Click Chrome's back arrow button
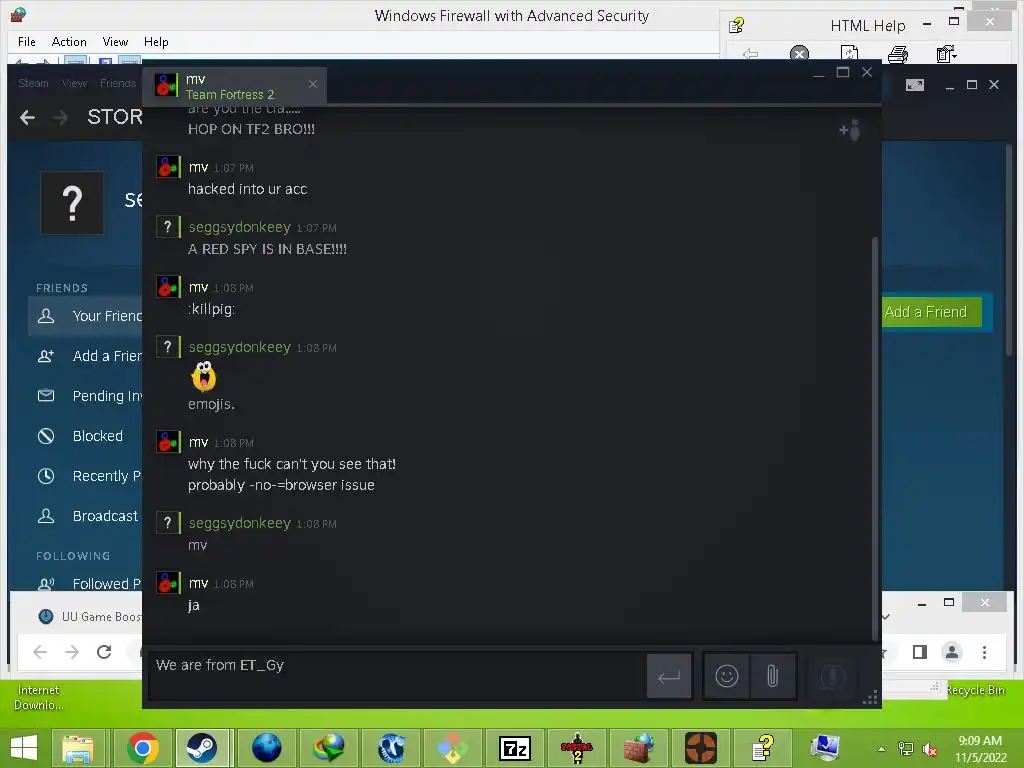The height and width of the screenshot is (768, 1024). pos(40,652)
